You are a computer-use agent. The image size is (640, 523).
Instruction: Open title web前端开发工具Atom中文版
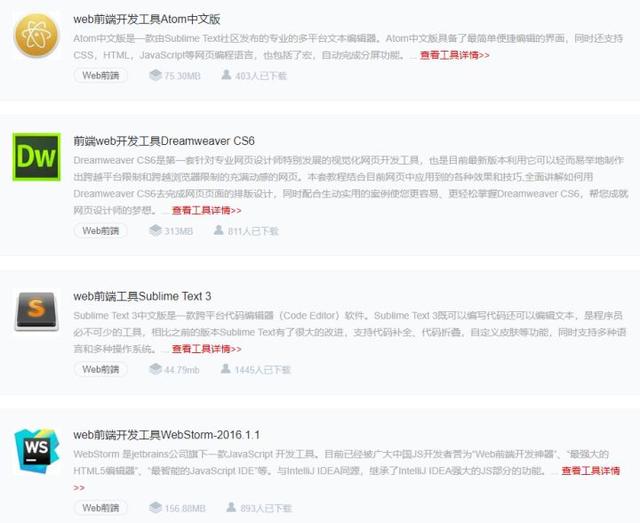click(147, 19)
